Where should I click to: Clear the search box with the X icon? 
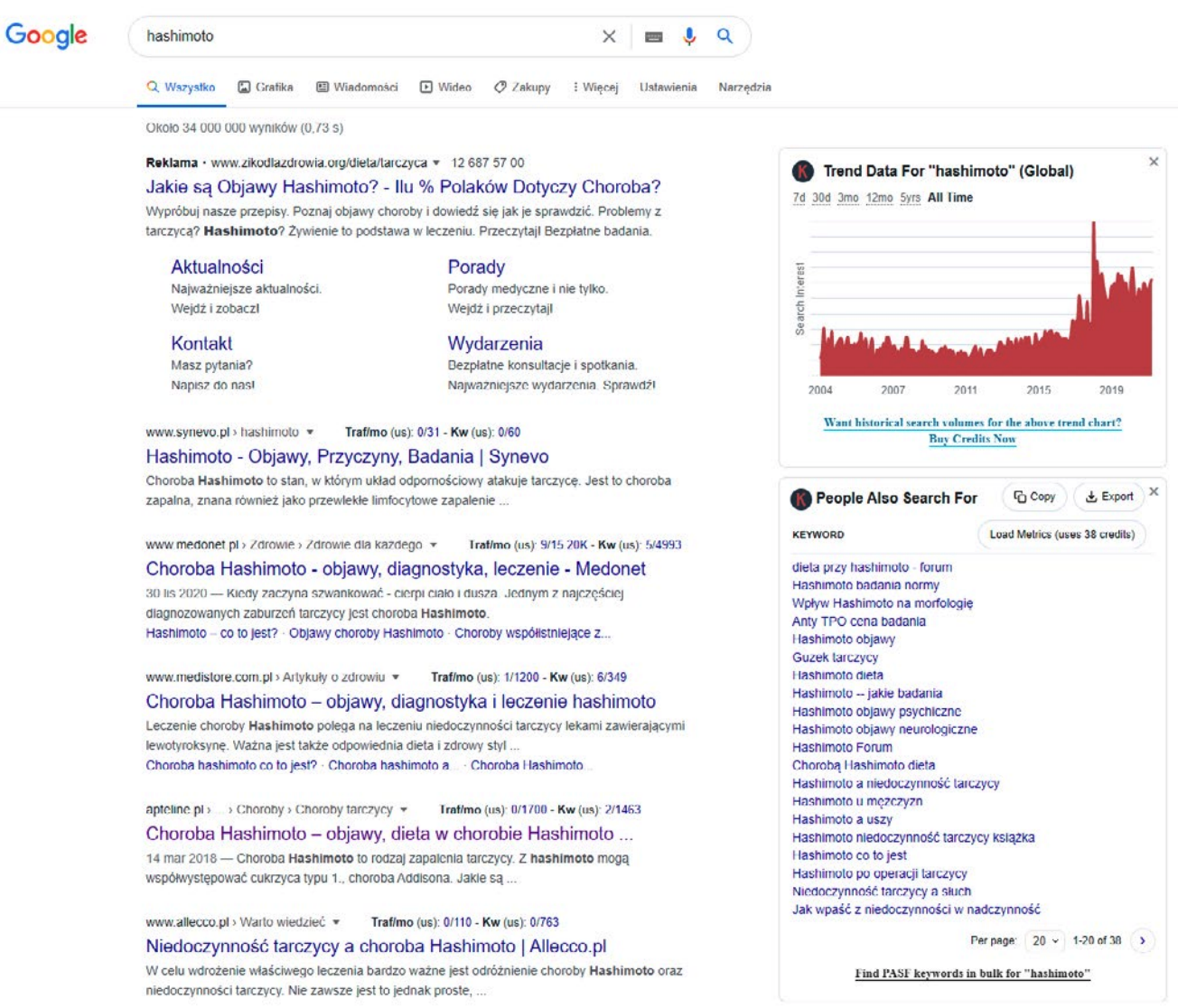pyautogui.click(x=609, y=36)
